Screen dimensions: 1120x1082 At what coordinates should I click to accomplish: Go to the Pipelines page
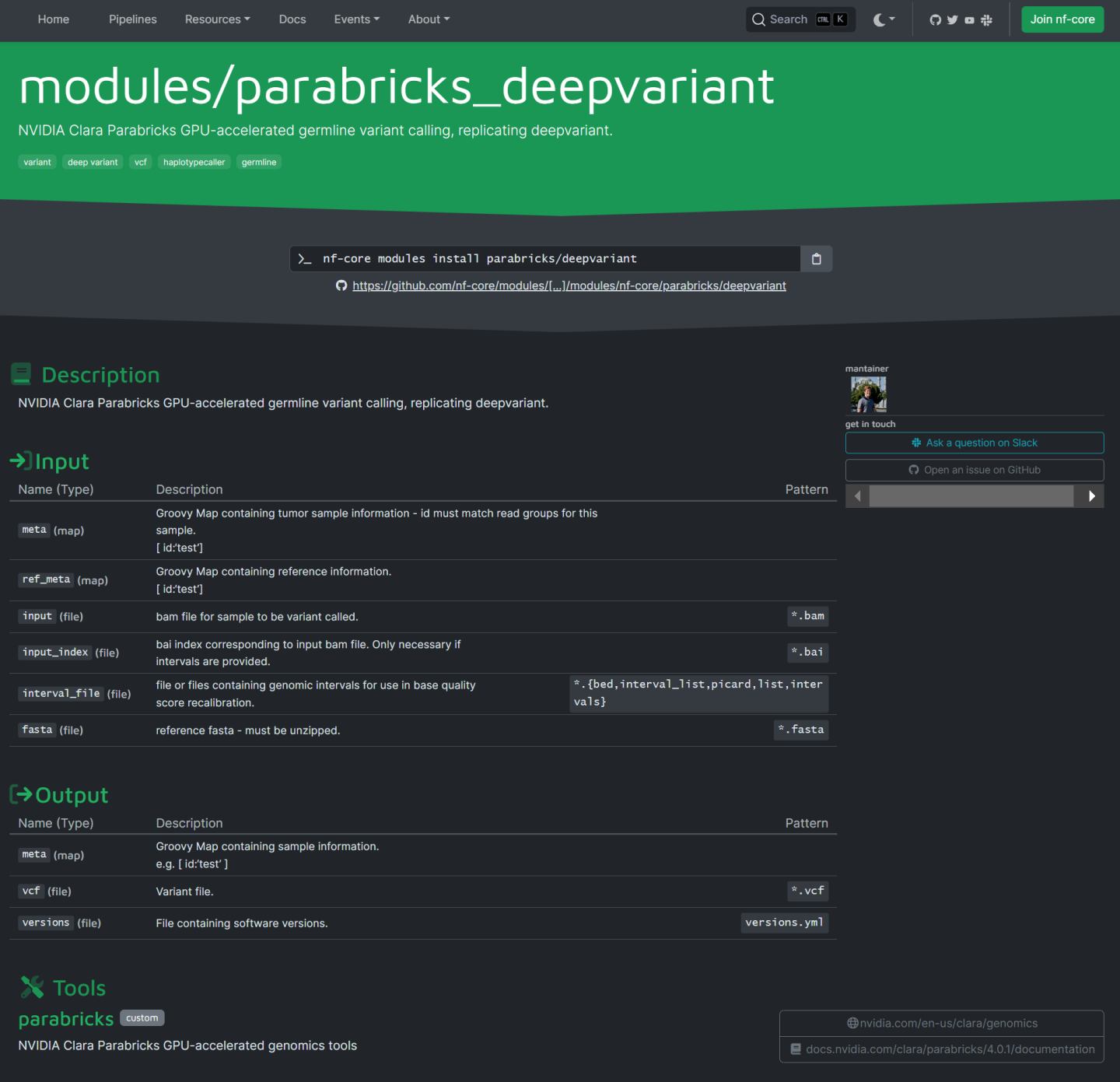click(132, 19)
